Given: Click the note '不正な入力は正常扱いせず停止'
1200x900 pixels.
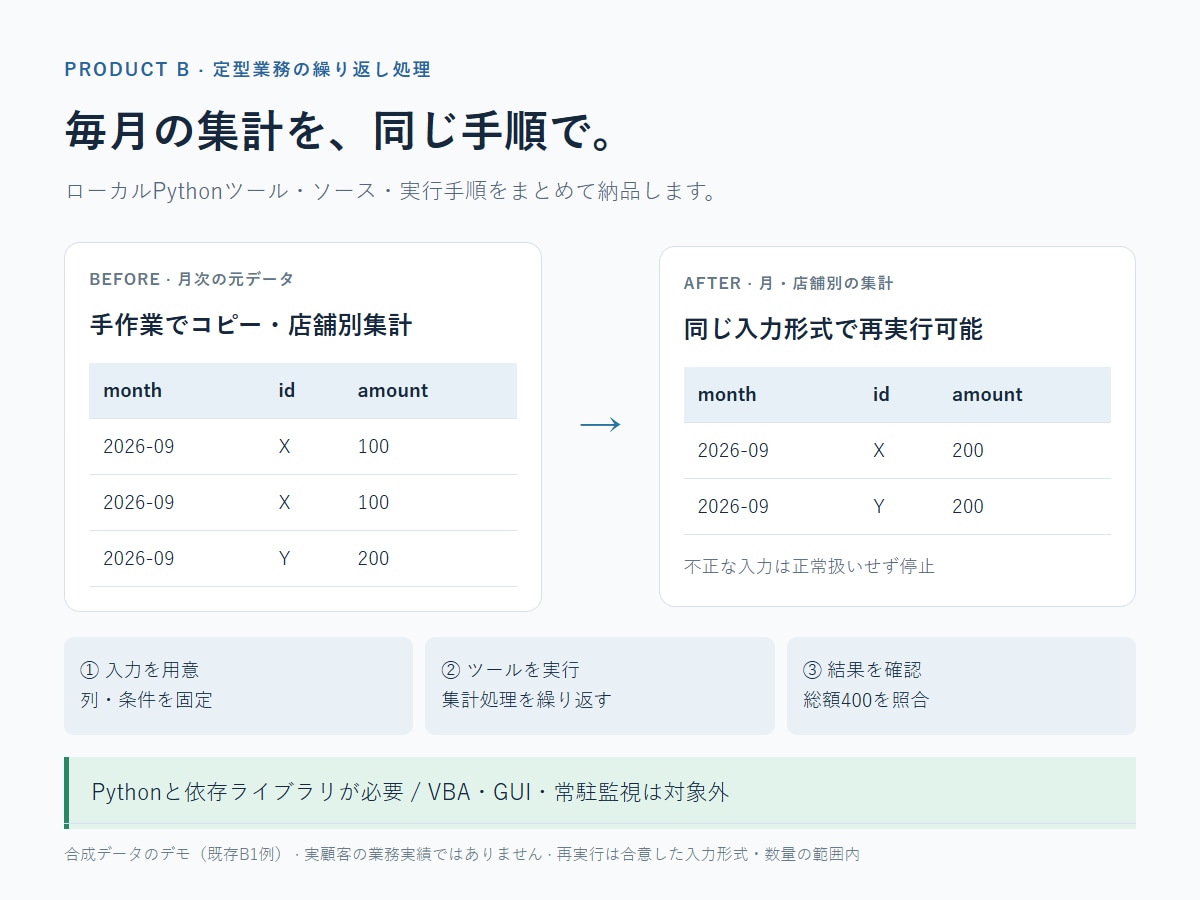Looking at the screenshot, I should (x=810, y=566).
